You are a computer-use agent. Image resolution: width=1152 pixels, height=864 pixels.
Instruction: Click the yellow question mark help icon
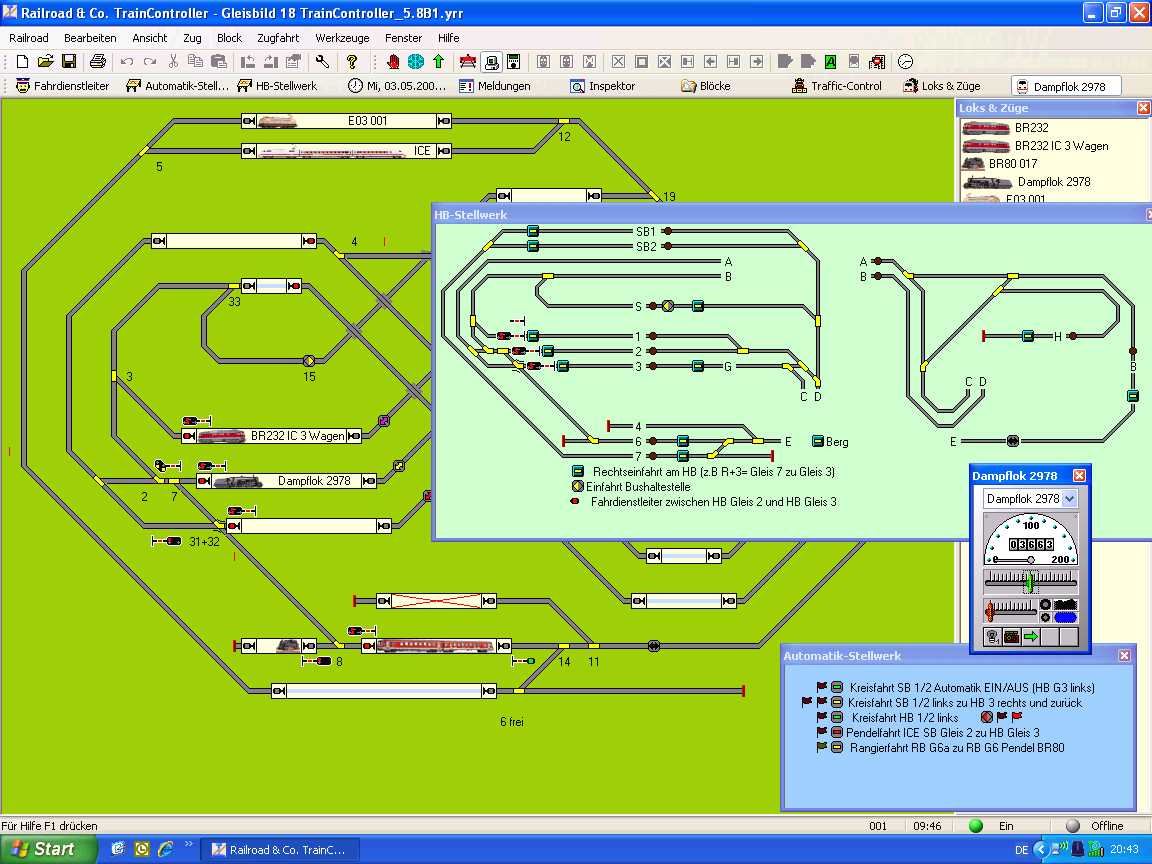point(352,62)
